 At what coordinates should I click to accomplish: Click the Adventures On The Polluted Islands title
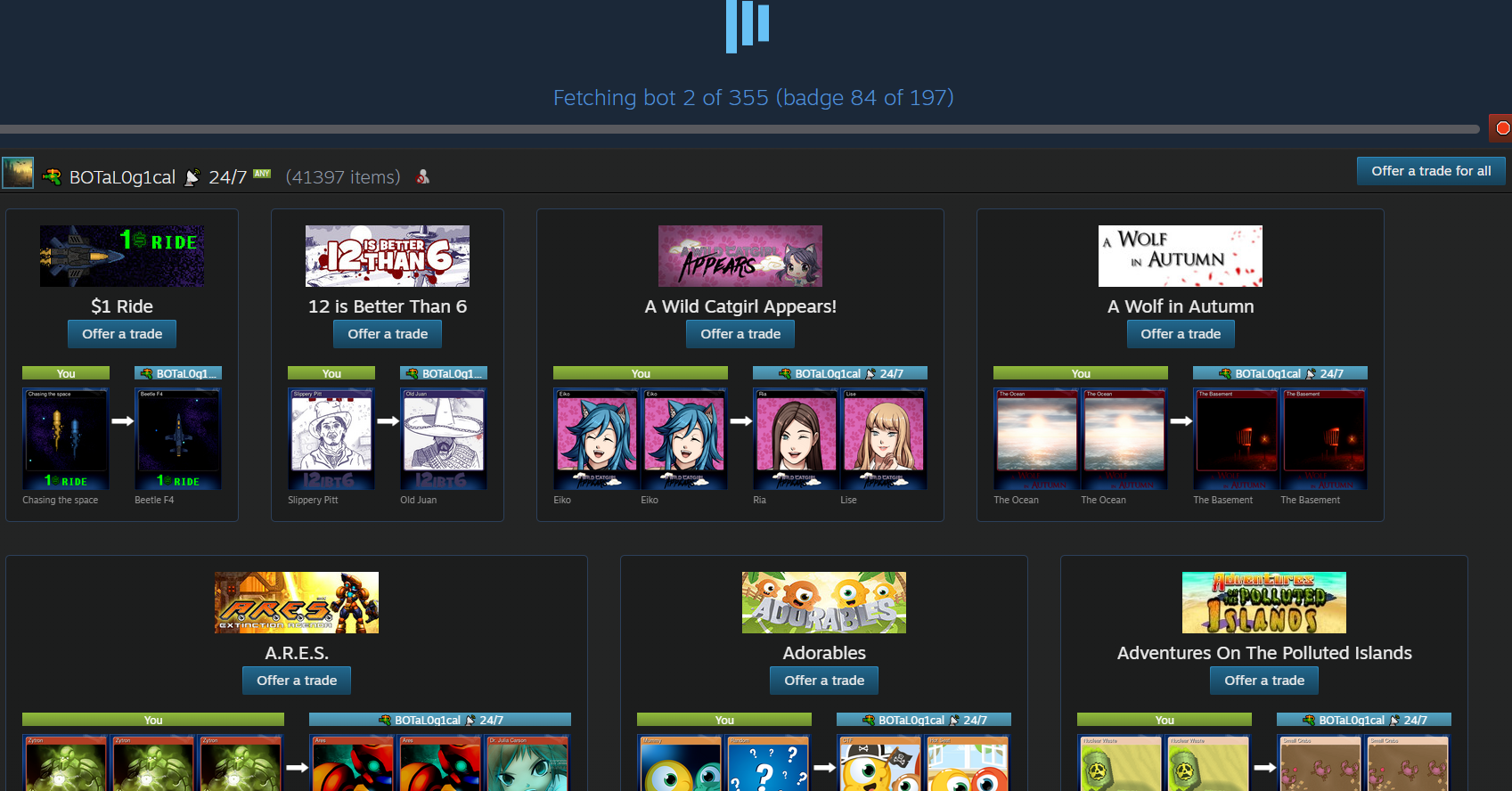pos(1264,653)
